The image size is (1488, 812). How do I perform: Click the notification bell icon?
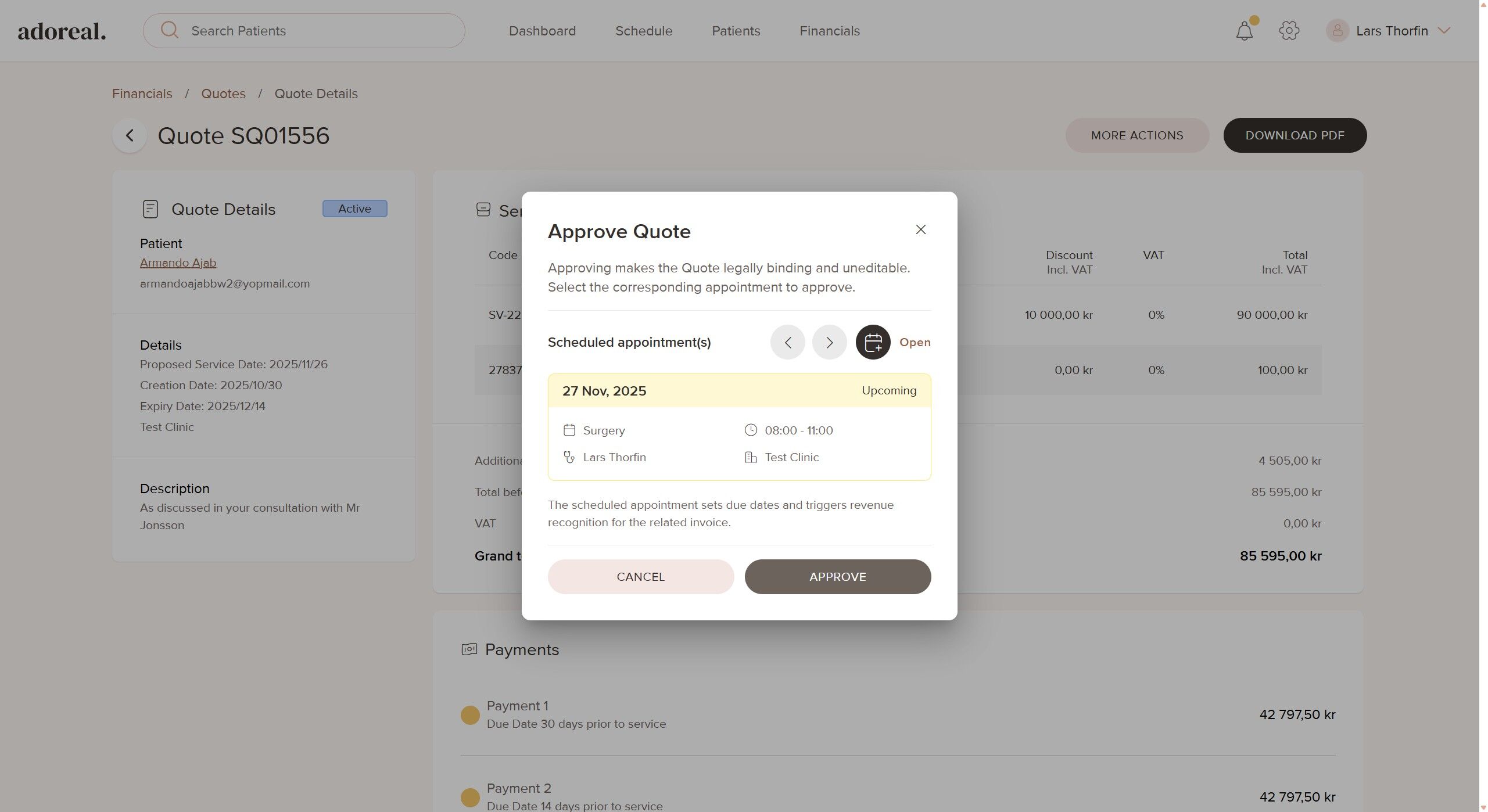point(1244,31)
